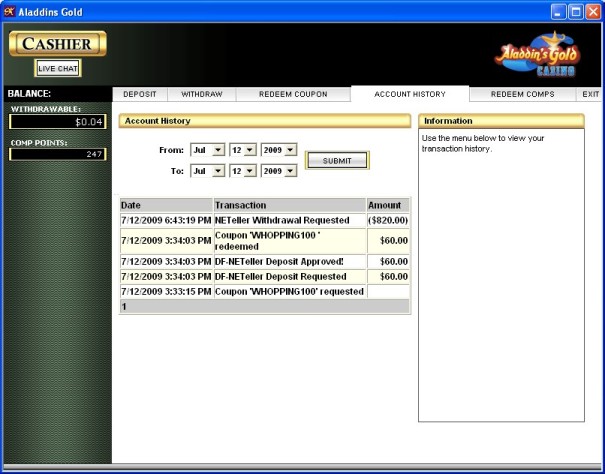The image size is (605, 474).
Task: Click the gold Cashier banner button
Action: tap(57, 44)
